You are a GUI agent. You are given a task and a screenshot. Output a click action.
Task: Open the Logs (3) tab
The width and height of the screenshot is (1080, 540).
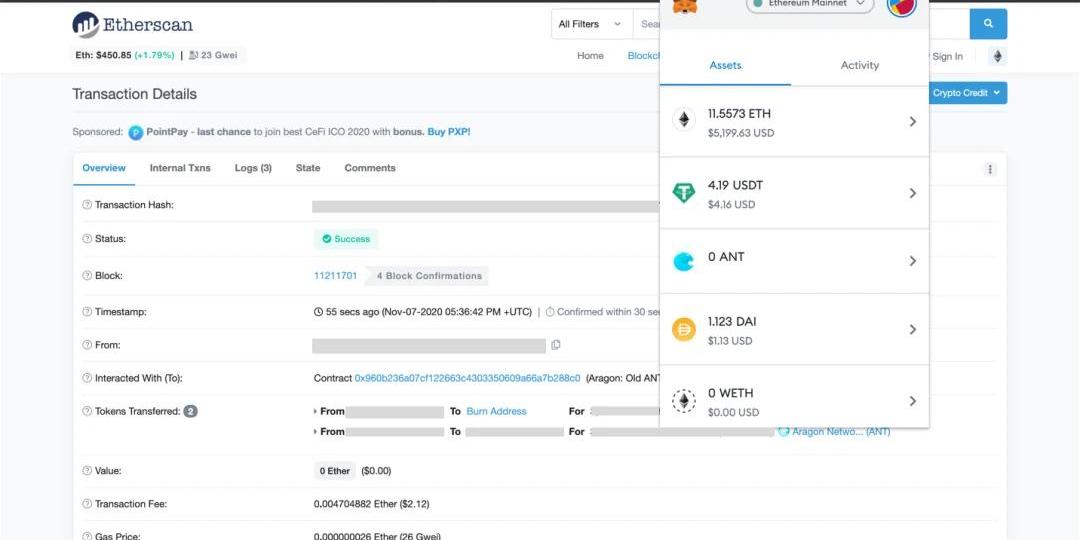point(253,168)
